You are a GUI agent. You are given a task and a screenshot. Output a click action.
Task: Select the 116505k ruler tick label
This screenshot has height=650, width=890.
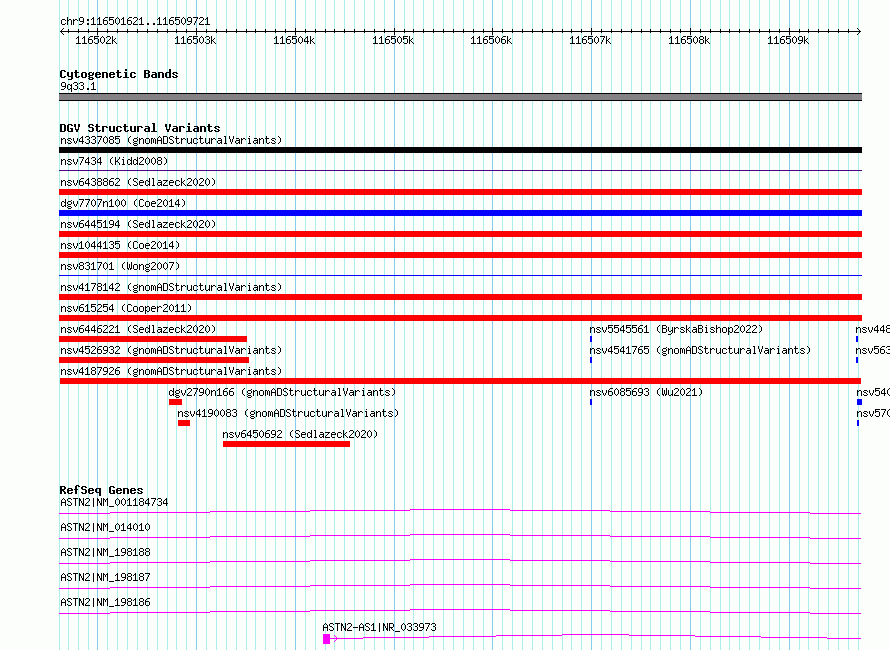[x=393, y=40]
